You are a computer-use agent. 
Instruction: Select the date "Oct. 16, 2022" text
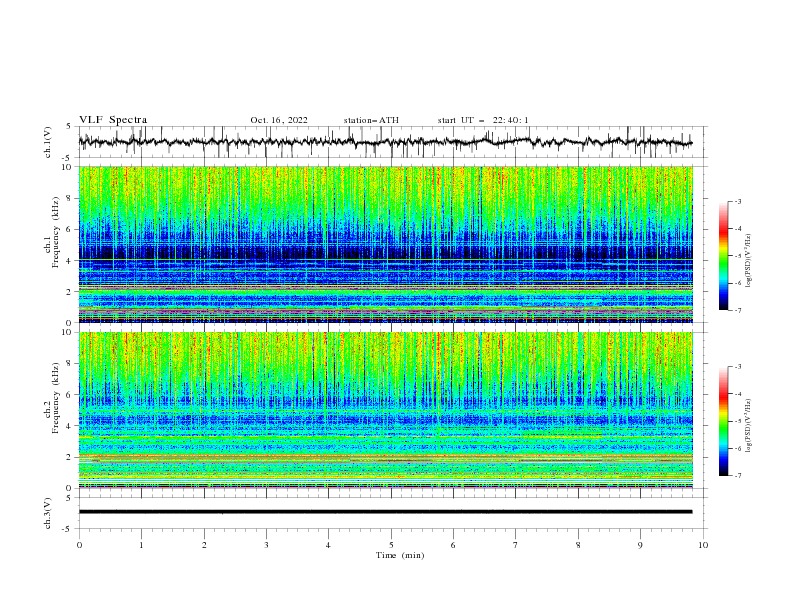point(279,120)
